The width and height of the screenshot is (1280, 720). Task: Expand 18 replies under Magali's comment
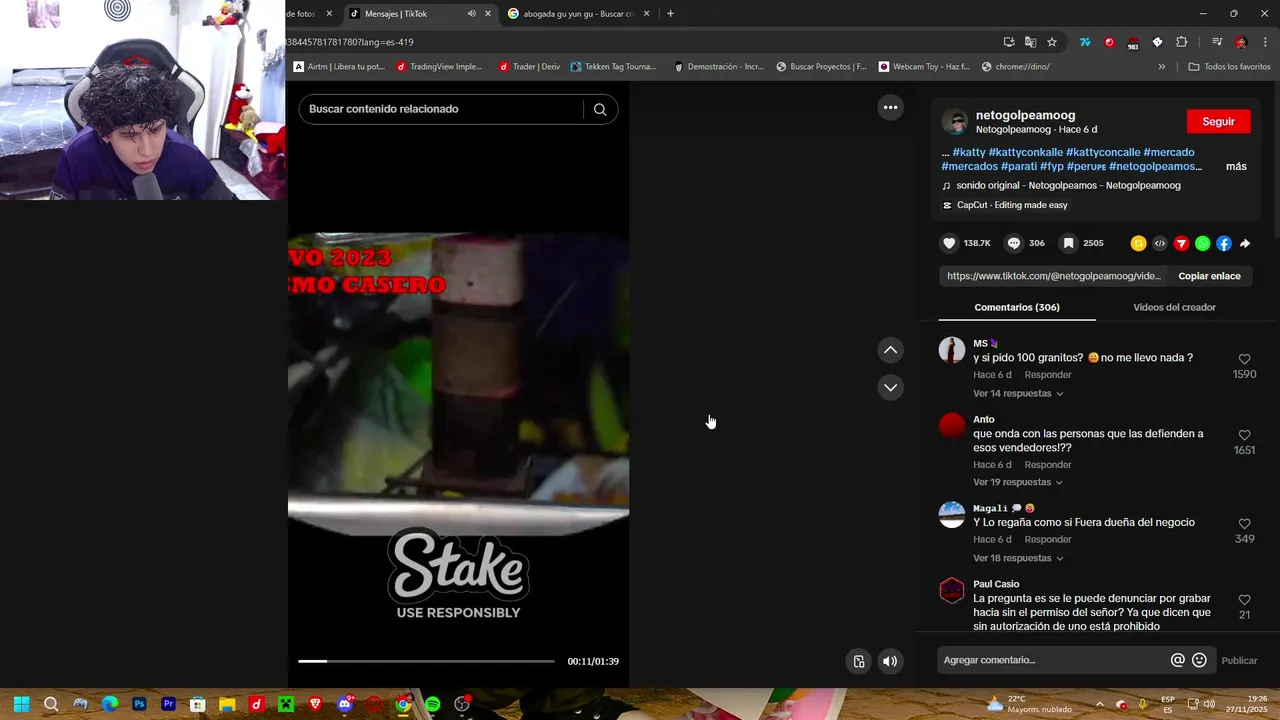click(x=1018, y=558)
